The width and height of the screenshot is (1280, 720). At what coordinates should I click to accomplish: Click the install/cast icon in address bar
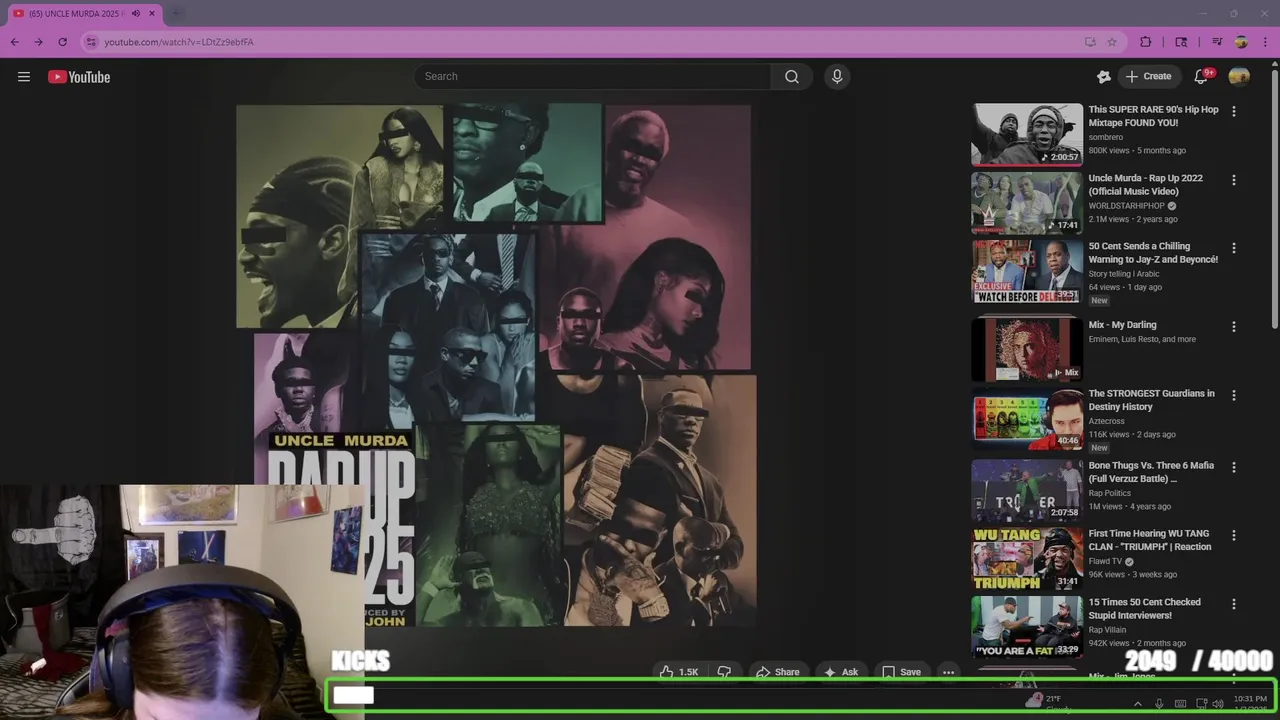pos(1090,42)
